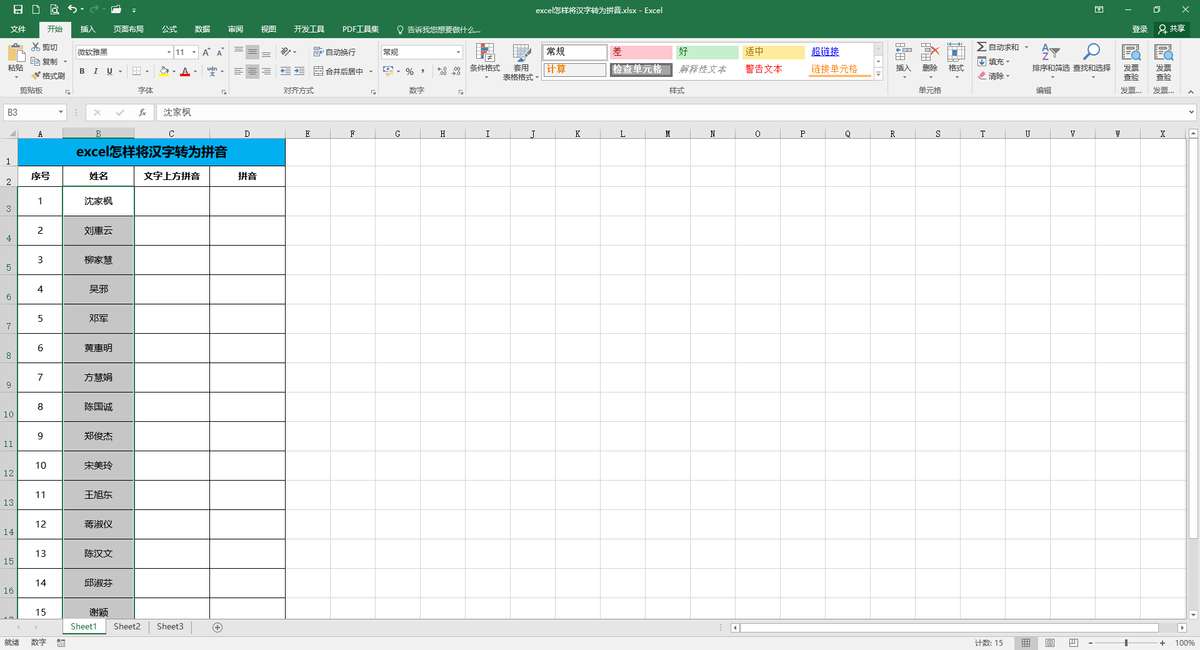Click the Save icon in quick access toolbar

point(17,9)
